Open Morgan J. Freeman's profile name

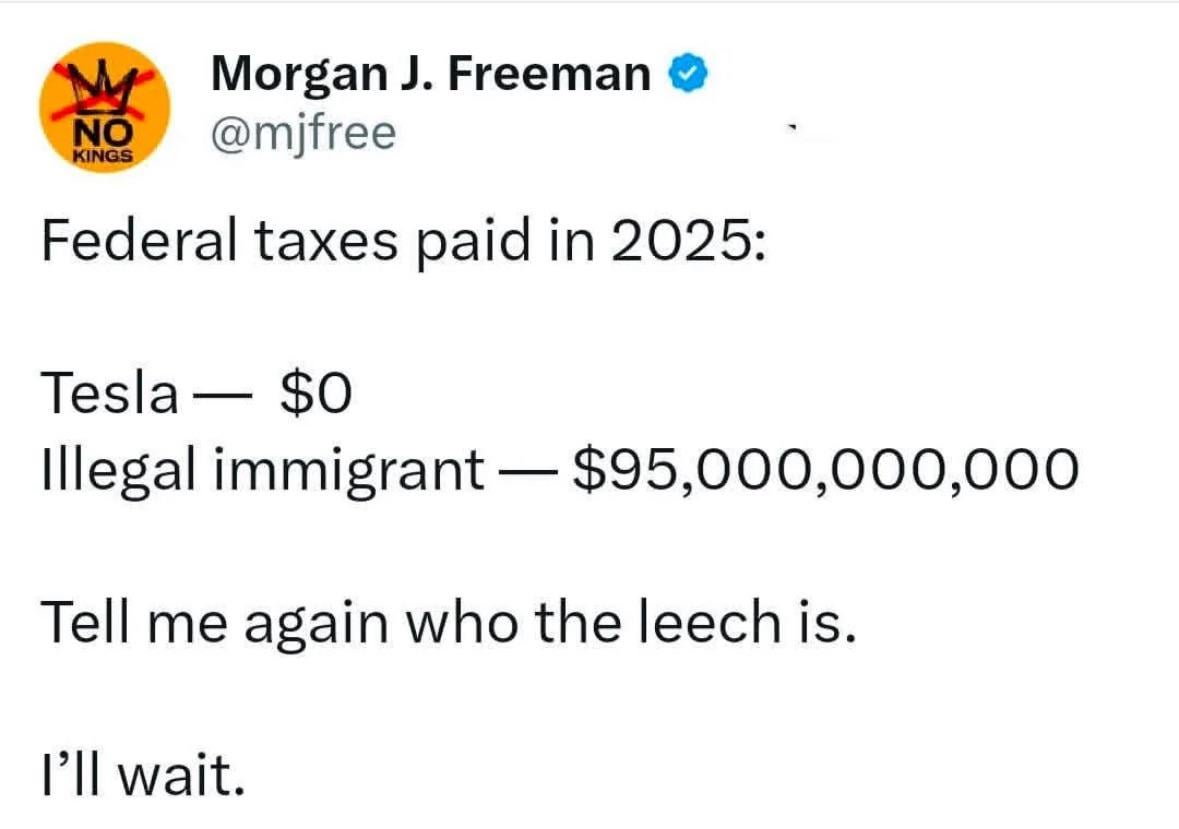tap(431, 73)
